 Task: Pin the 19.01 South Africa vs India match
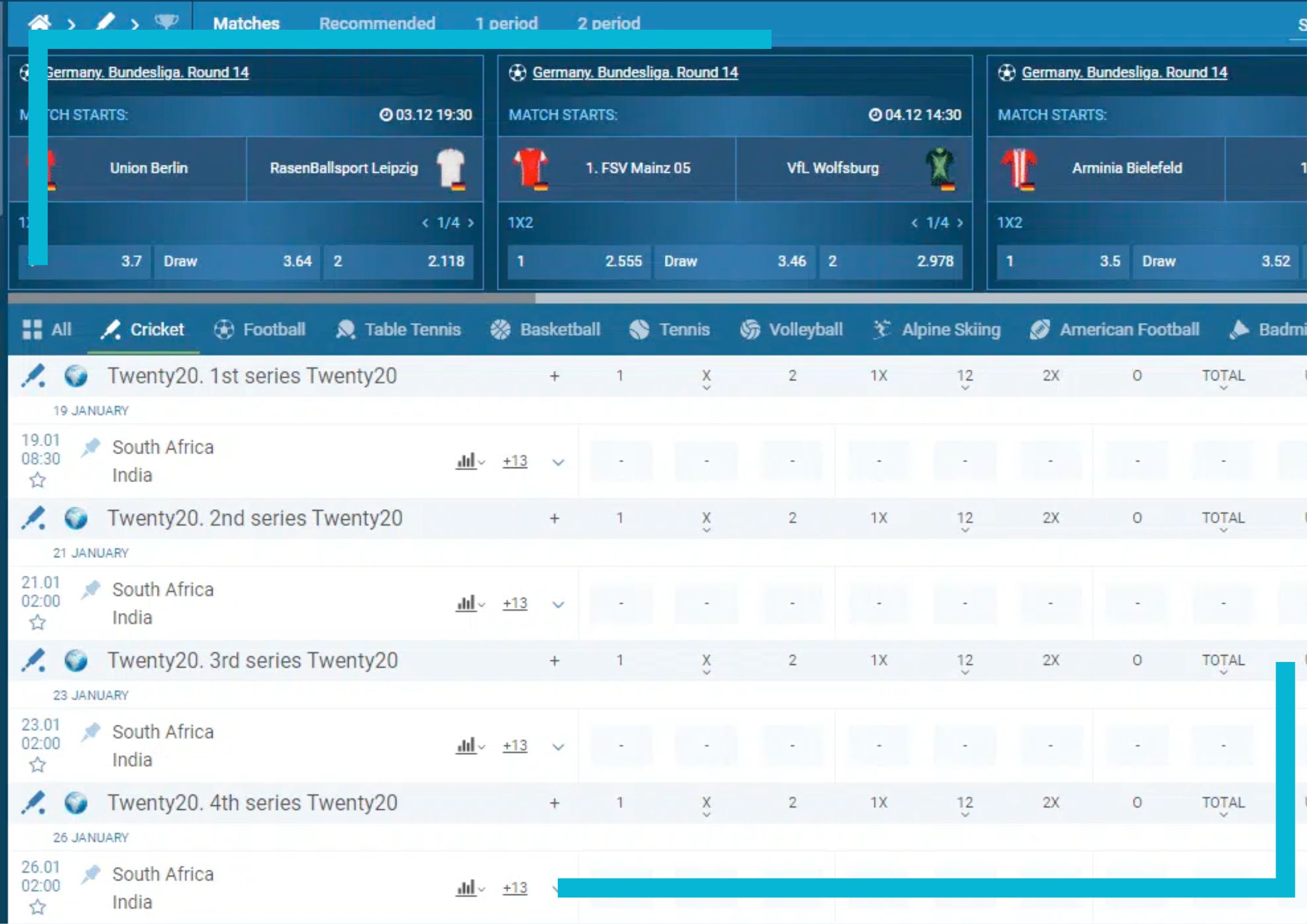[x=91, y=447]
